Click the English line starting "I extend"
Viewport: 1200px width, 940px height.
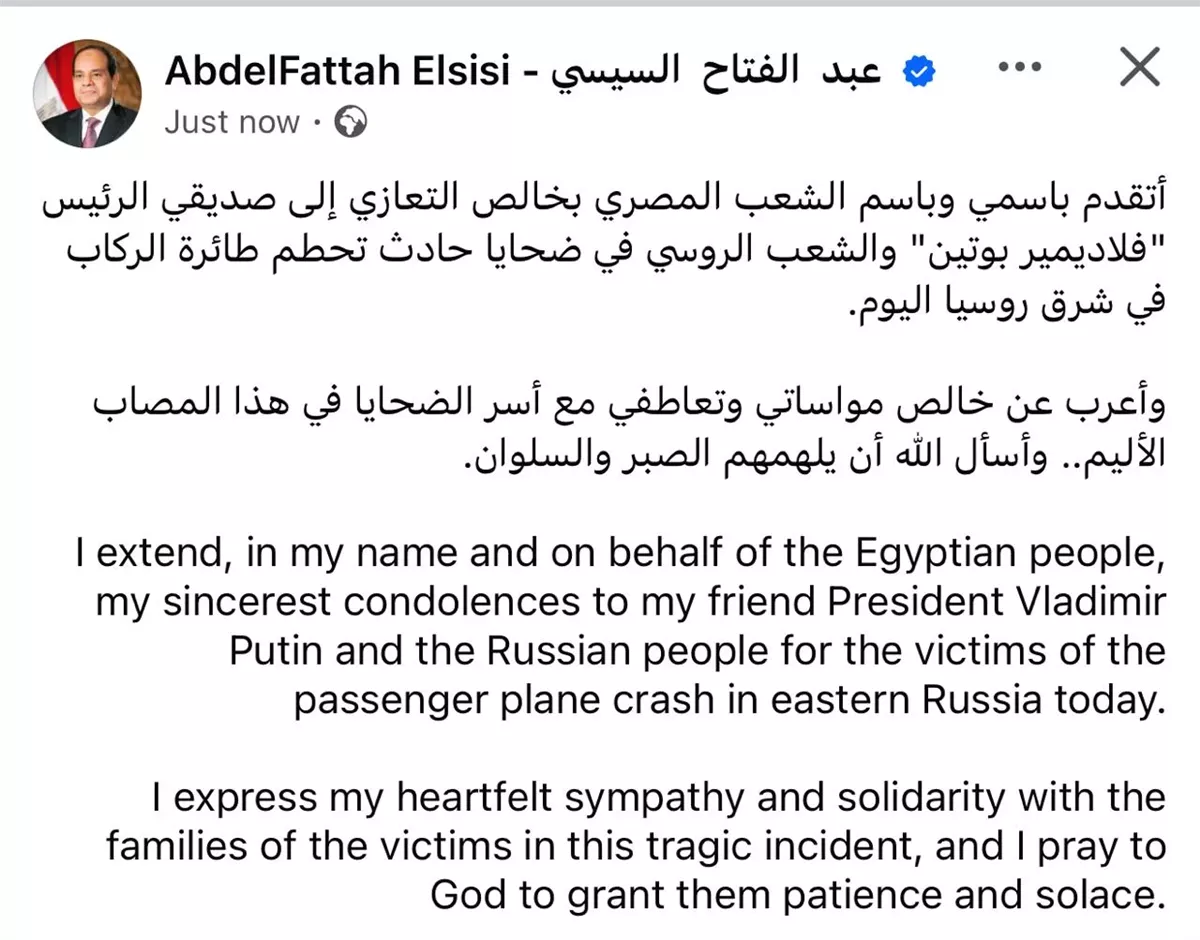point(620,553)
